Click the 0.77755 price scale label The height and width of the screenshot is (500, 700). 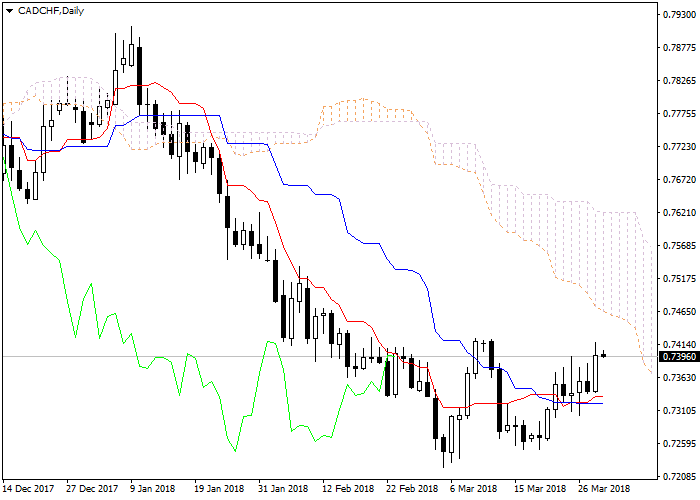[x=679, y=114]
